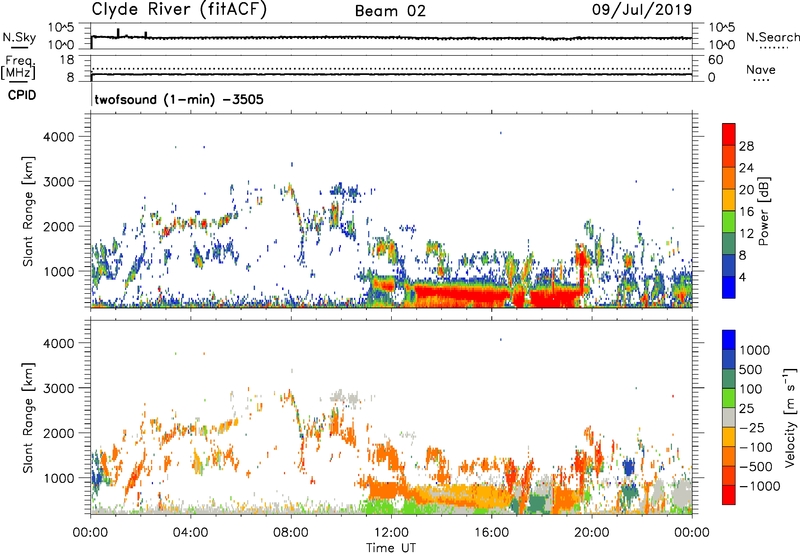Click the '3000' tick on velocity panel
The image size is (800, 554).
[60, 388]
